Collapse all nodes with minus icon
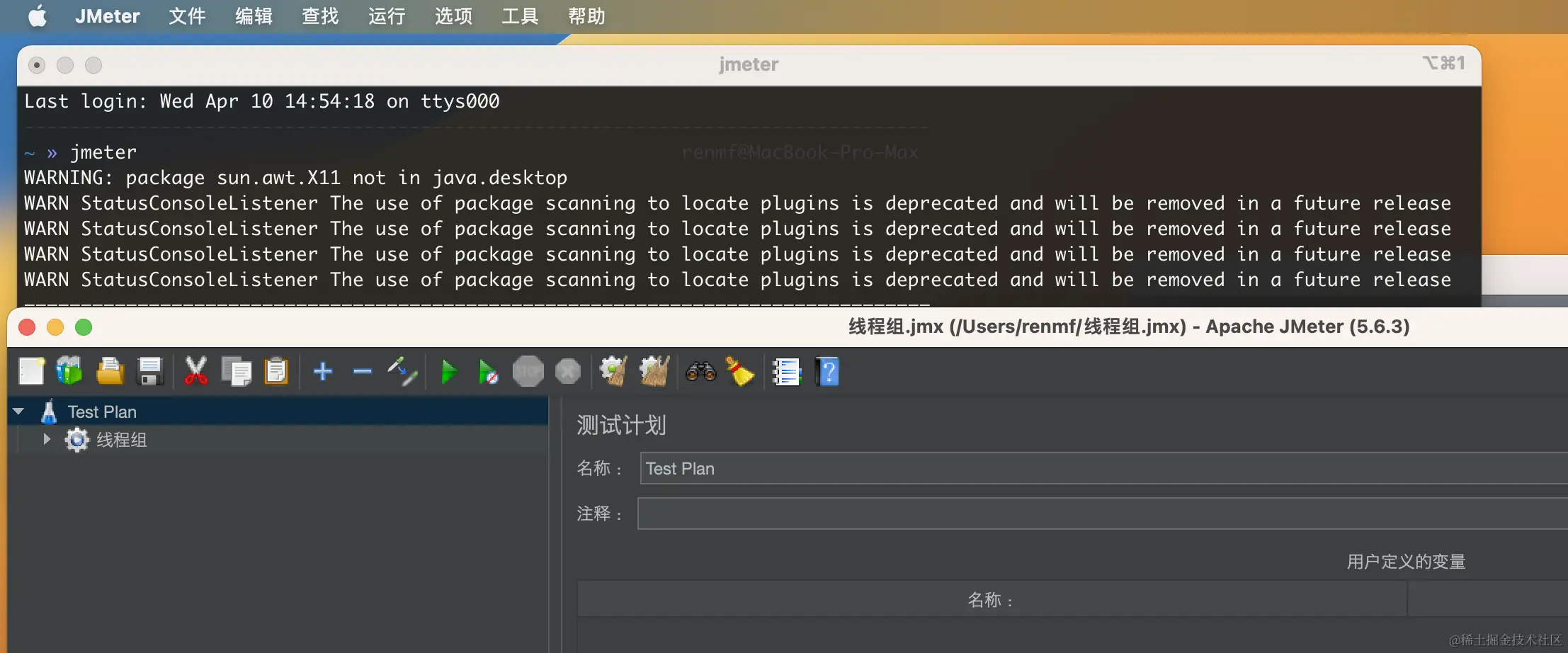Image resolution: width=1568 pixels, height=653 pixels. coord(363,371)
